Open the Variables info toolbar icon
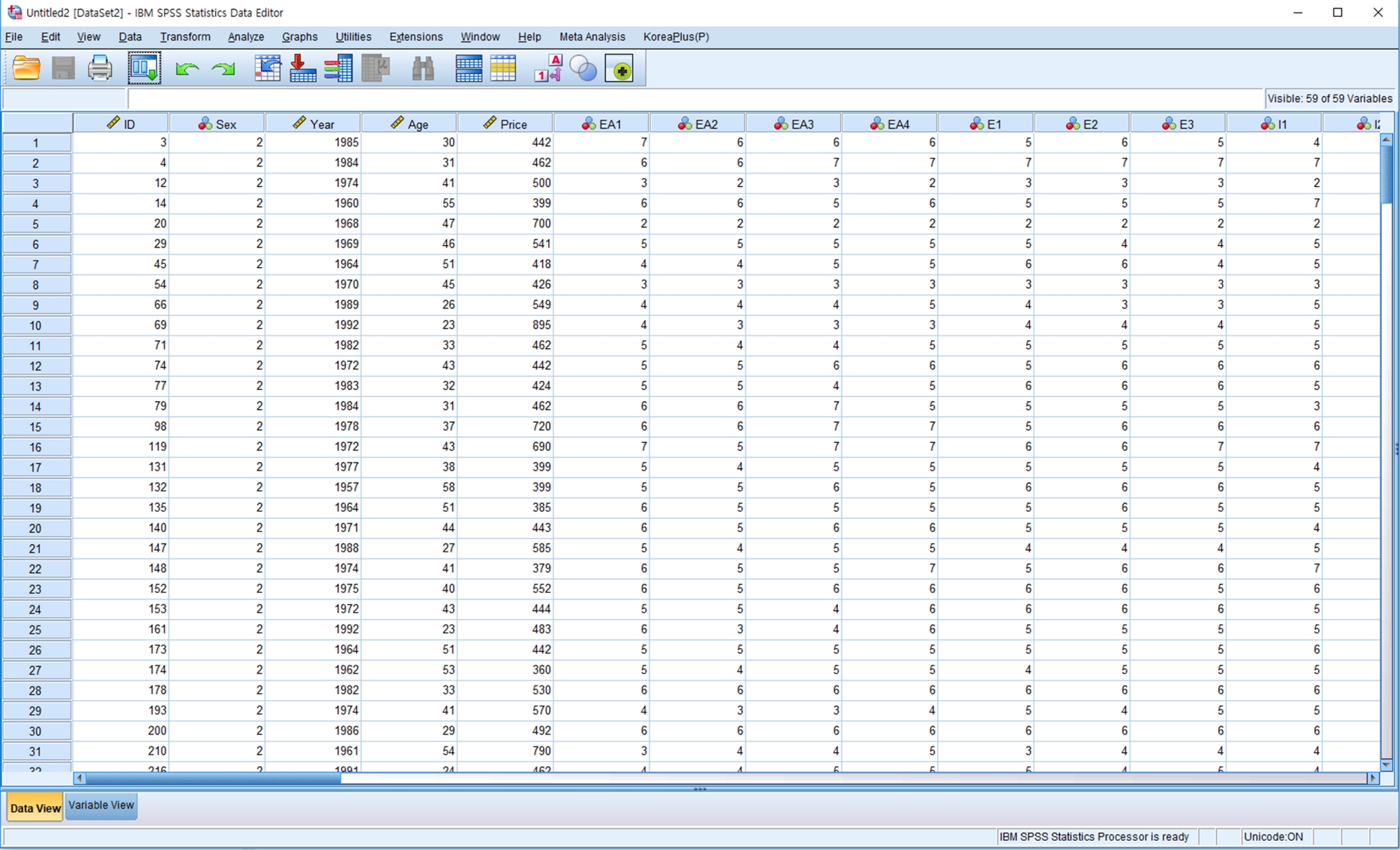The height and width of the screenshot is (850, 1400). tap(339, 69)
